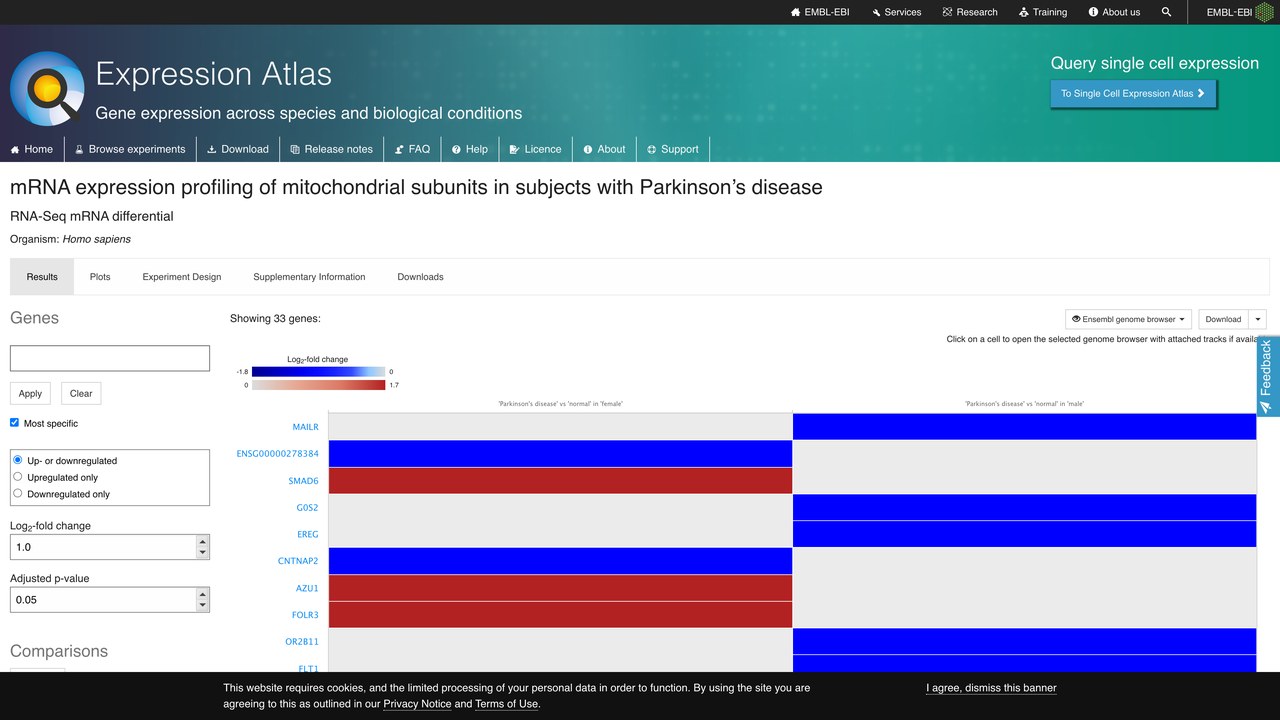Open the Help navigation item
The width and height of the screenshot is (1280, 720).
point(470,149)
